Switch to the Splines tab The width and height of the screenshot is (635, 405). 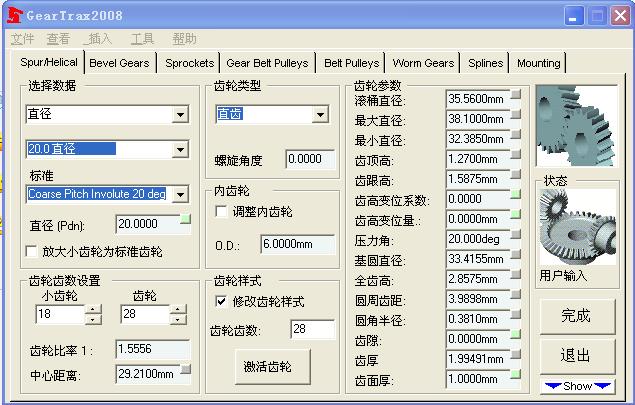486,63
